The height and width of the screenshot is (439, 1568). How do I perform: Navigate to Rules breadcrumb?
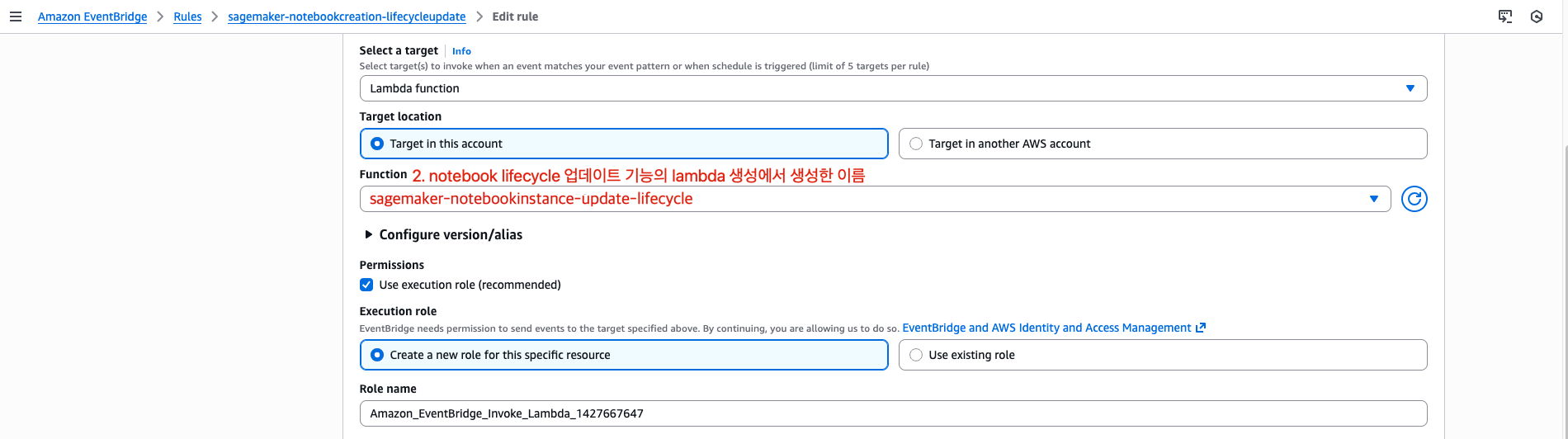tap(187, 17)
